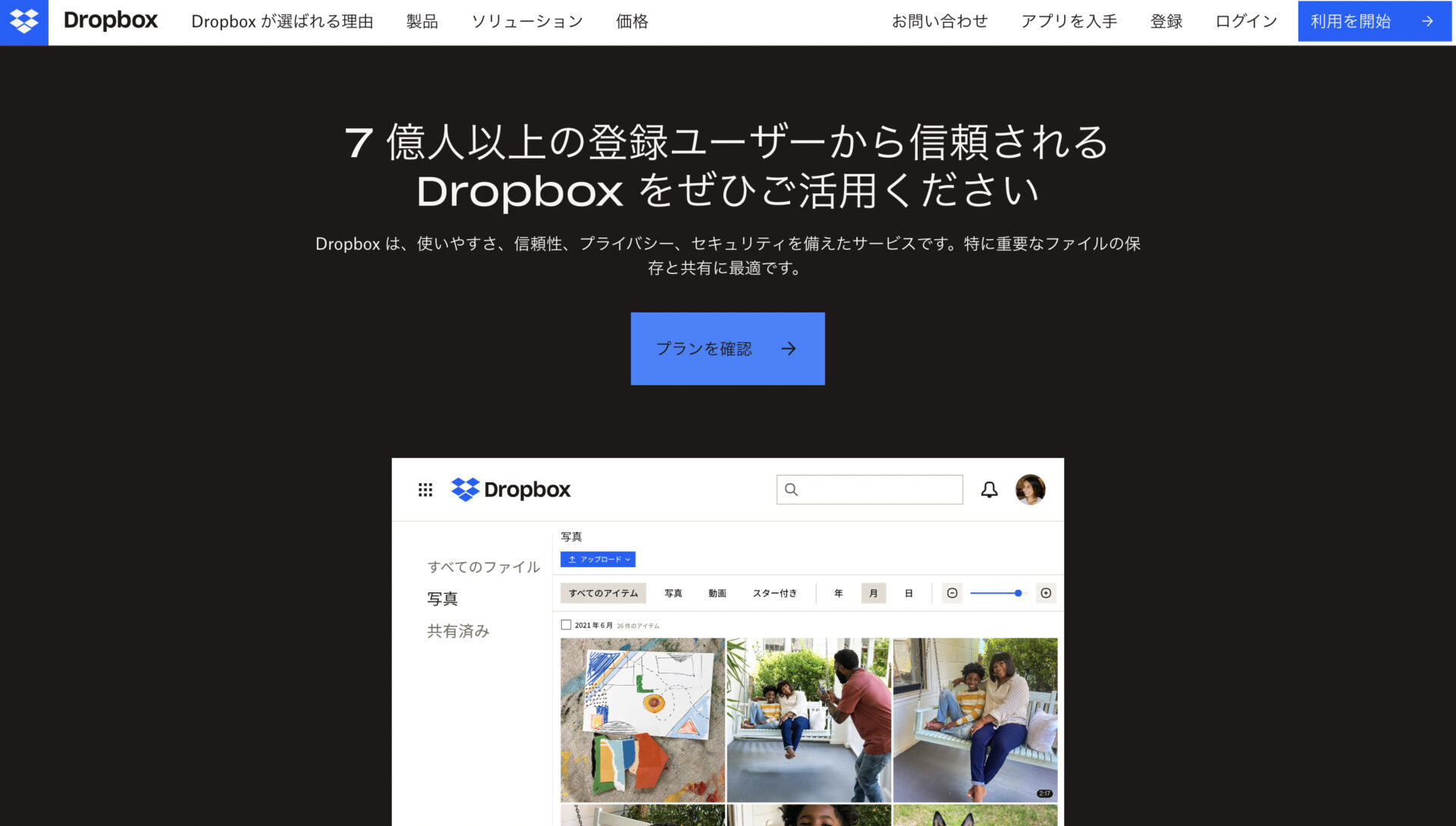The height and width of the screenshot is (826, 1456).
Task: Check the 2021年6月 selection checkbox
Action: (566, 624)
